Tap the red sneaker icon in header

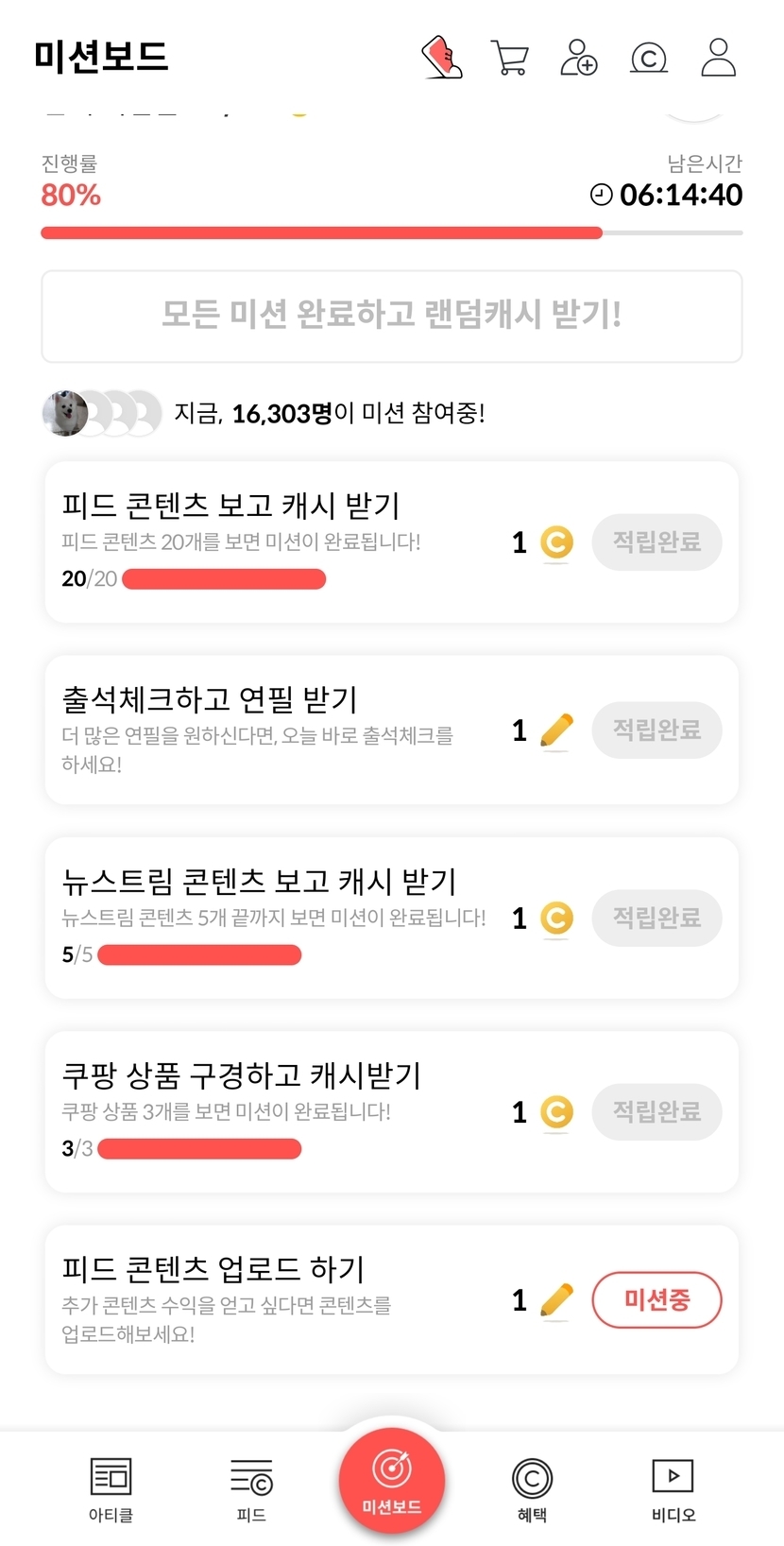(x=441, y=57)
